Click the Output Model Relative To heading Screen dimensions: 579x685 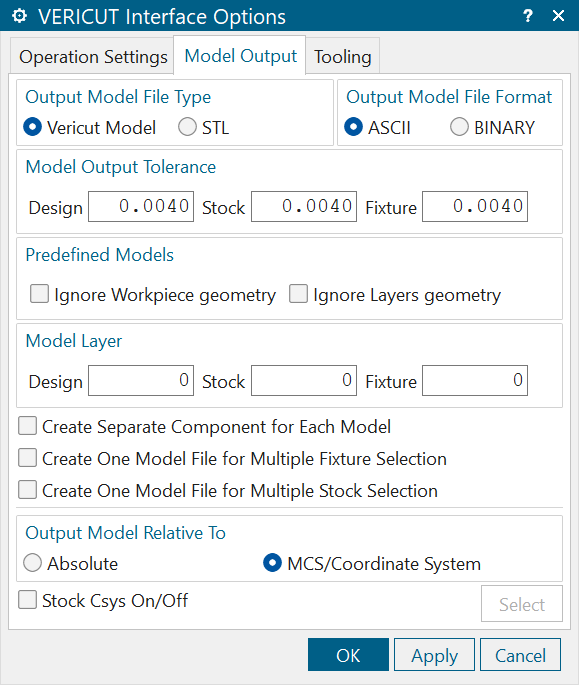click(125, 533)
